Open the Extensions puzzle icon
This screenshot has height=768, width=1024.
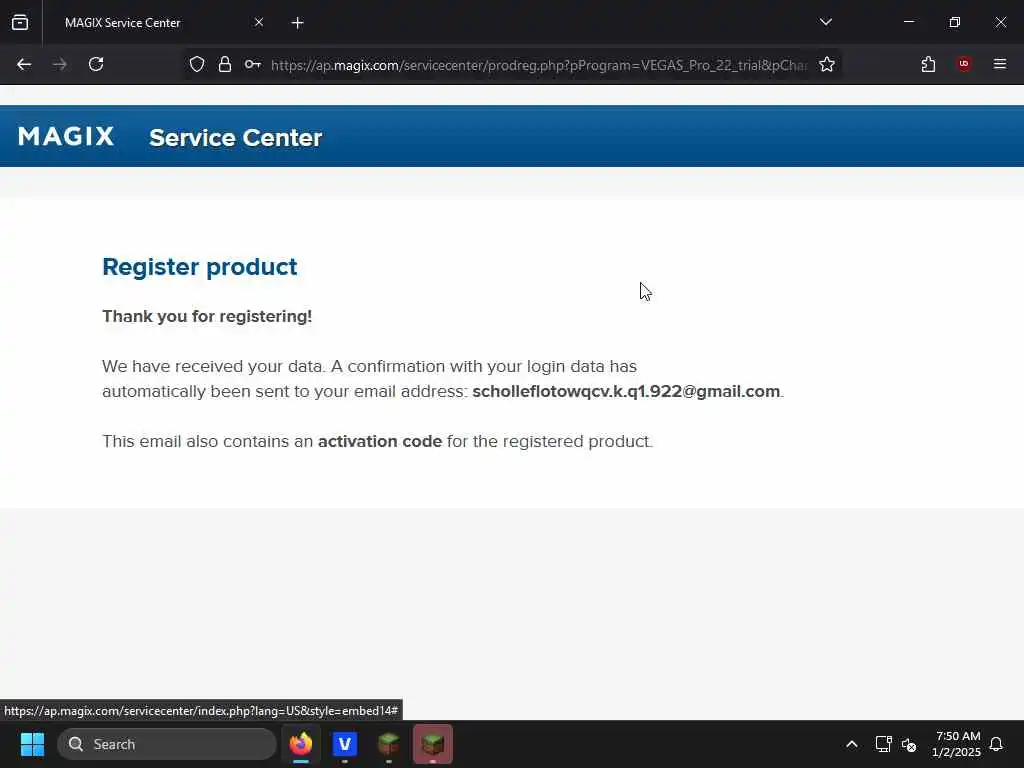(x=928, y=64)
